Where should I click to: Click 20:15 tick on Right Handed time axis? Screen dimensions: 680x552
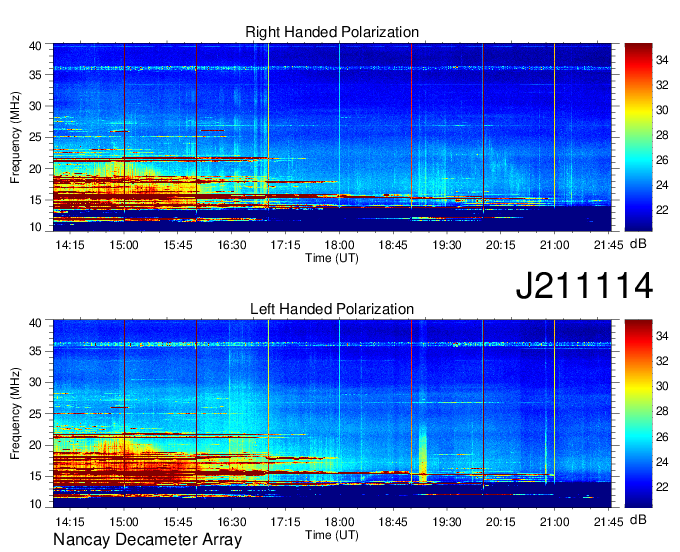pyautogui.click(x=500, y=245)
